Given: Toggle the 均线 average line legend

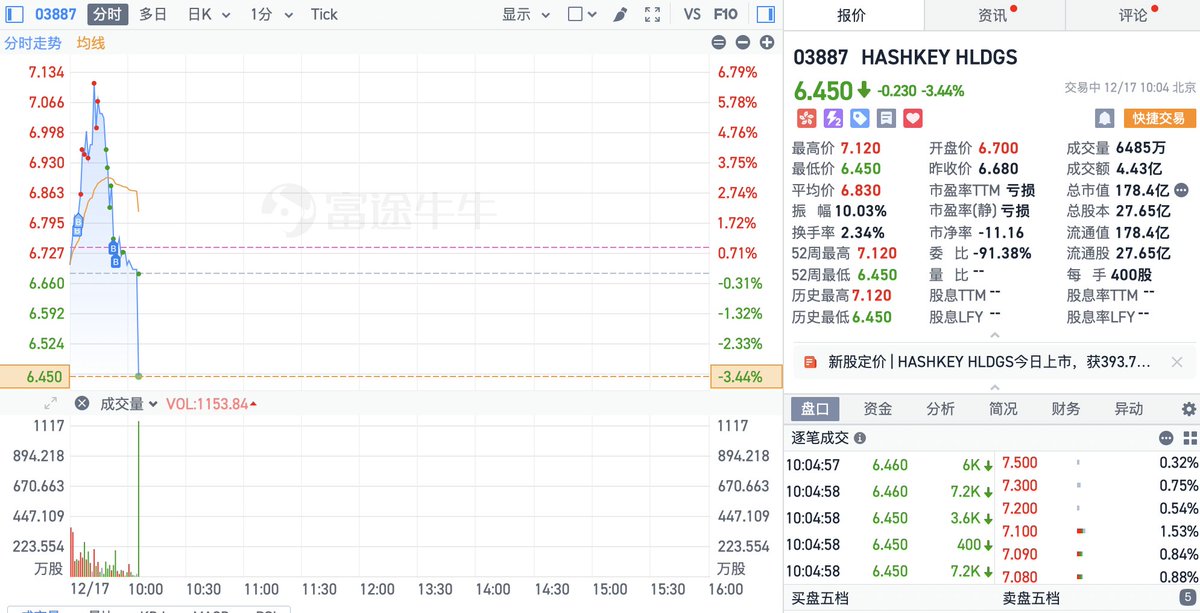Looking at the screenshot, I should 91,43.
